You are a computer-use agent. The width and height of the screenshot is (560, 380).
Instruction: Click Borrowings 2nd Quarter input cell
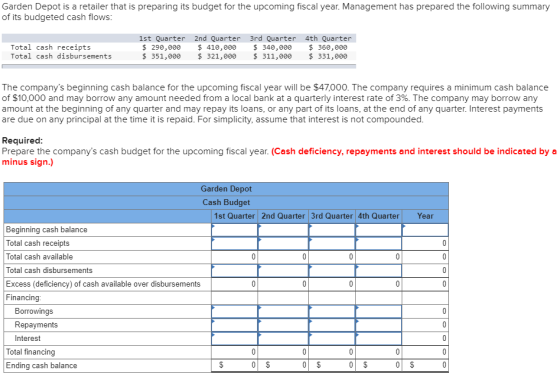(283, 311)
